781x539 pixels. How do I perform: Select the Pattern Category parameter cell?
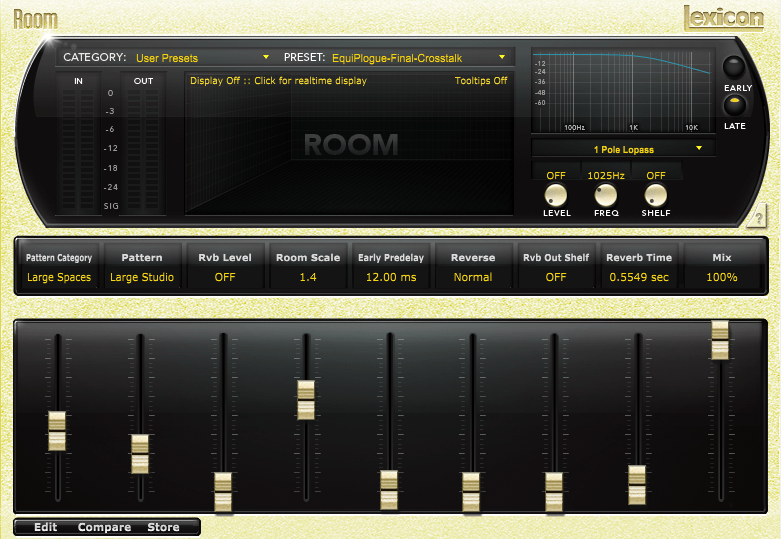pyautogui.click(x=59, y=267)
